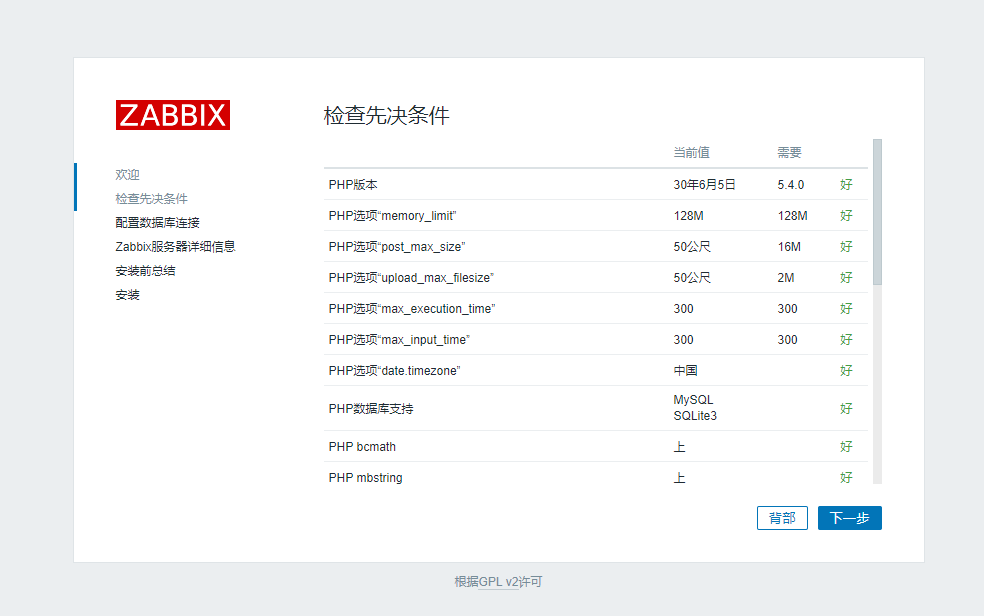984x616 pixels.
Task: Click the 需要 column header
Action: (789, 152)
